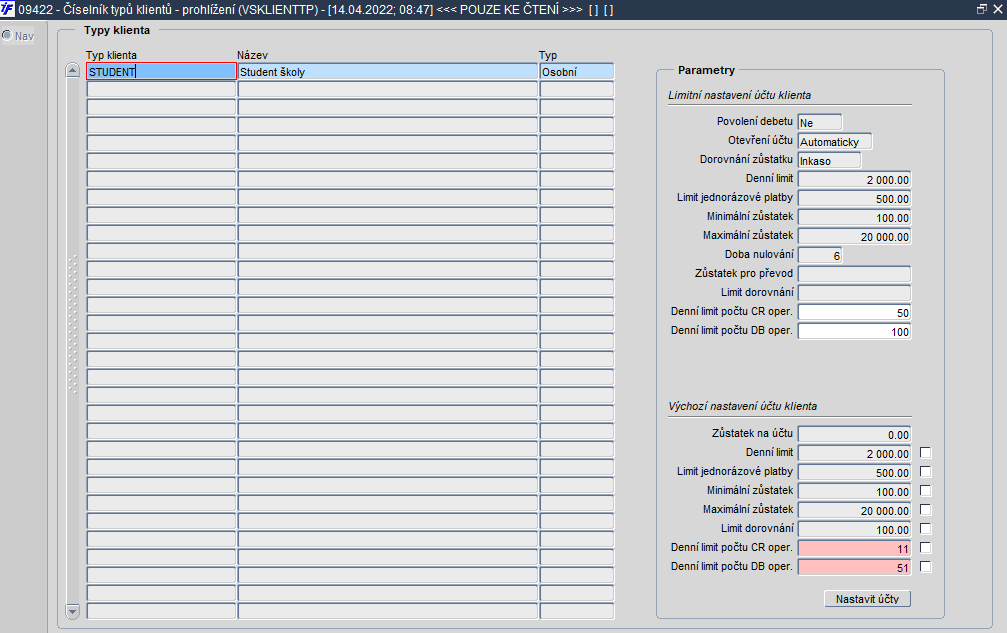This screenshot has width=1007, height=633.
Task: Tick checkbox beside default DB oper. limit 51
Action: tap(925, 567)
